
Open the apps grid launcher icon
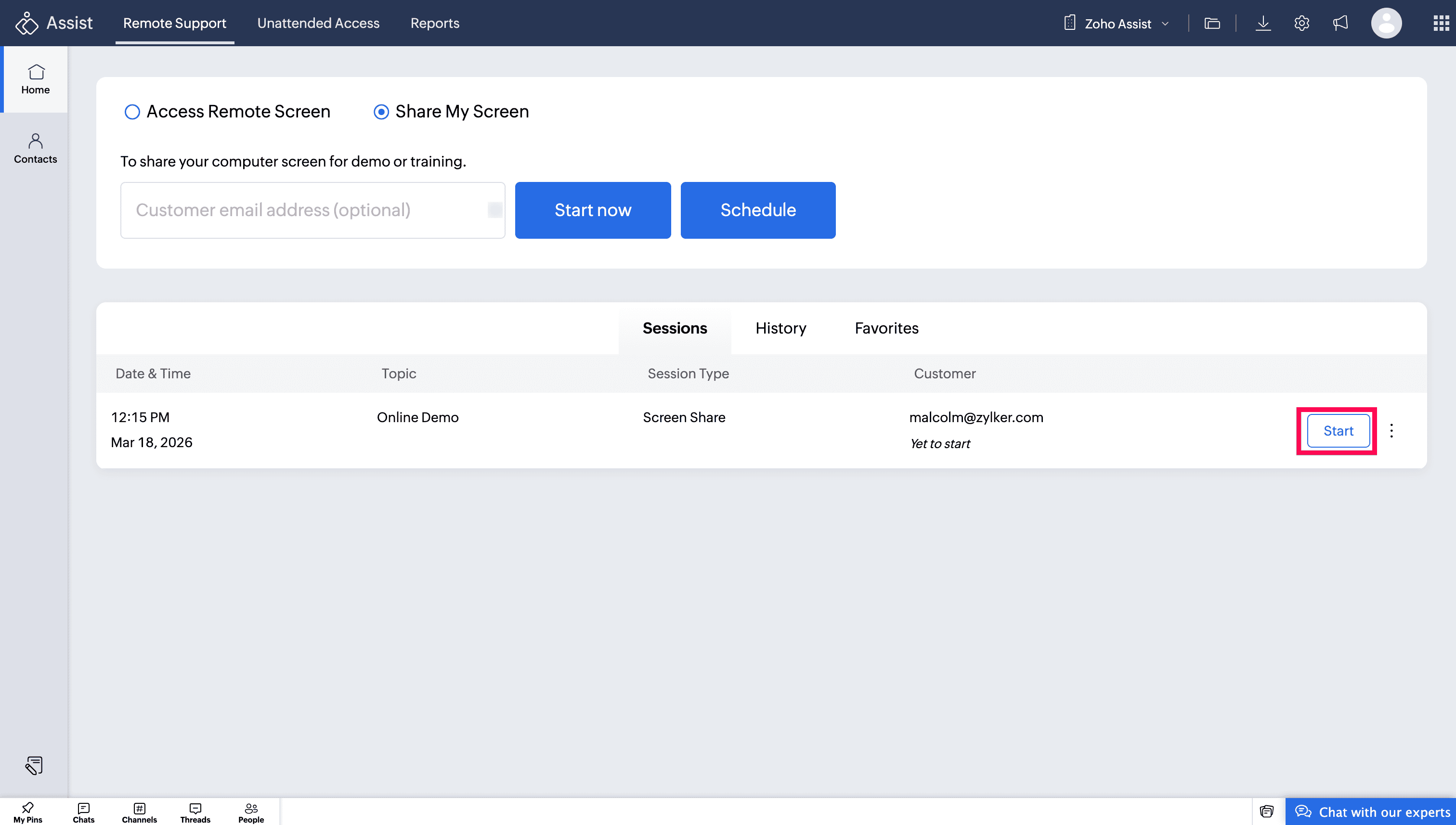(1441, 23)
